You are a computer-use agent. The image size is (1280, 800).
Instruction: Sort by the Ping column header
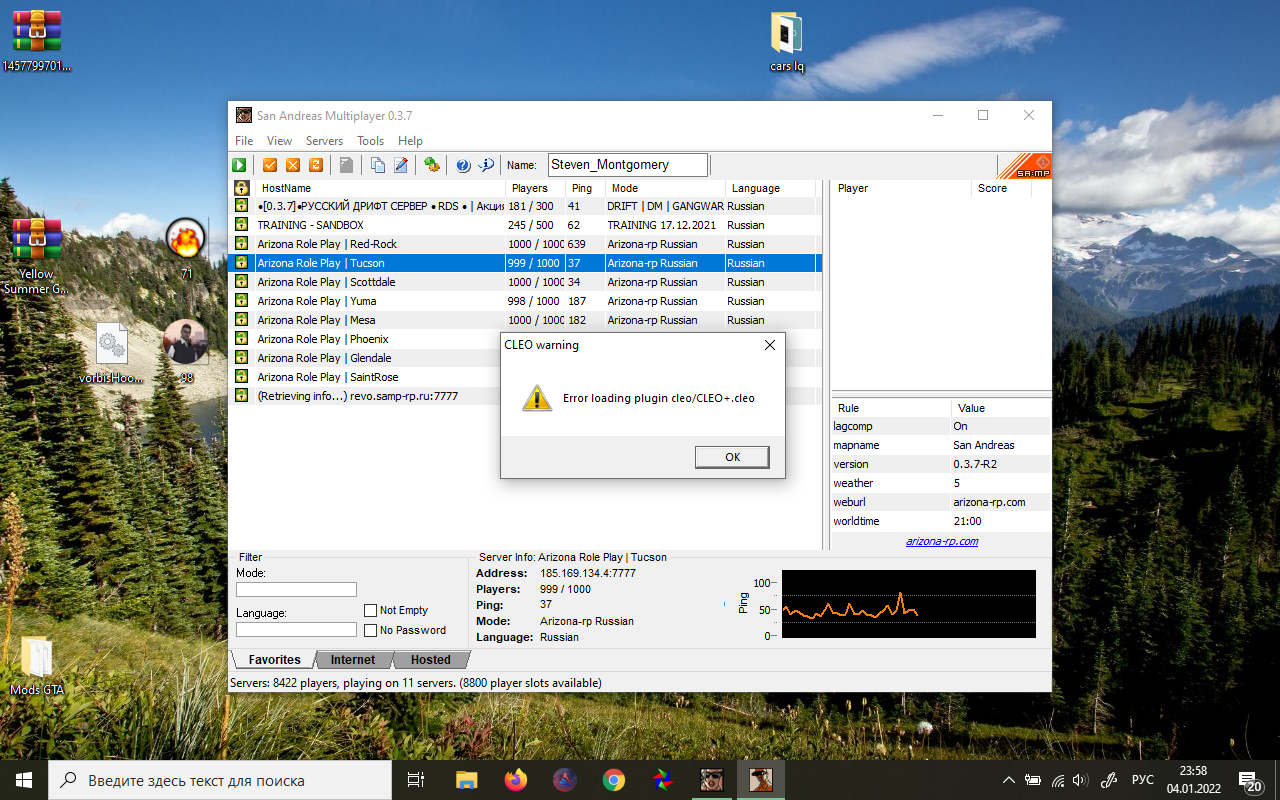pos(586,188)
